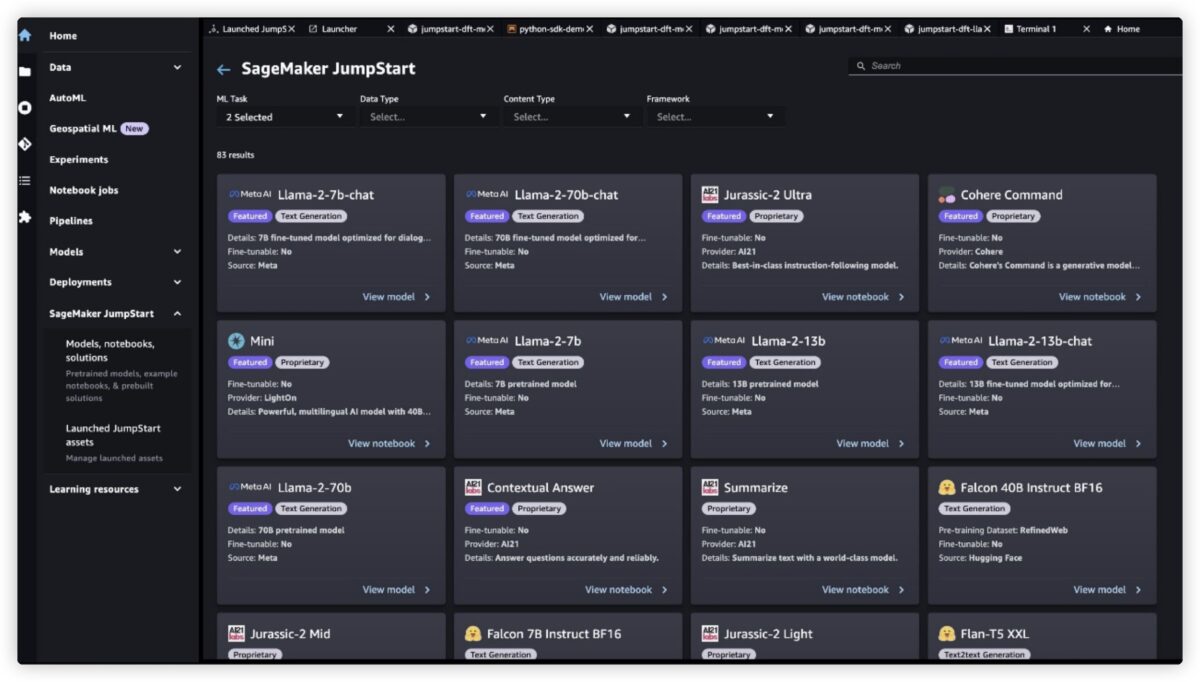
Task: Click View model on Falcon 40B Instruct card
Action: coord(1107,590)
